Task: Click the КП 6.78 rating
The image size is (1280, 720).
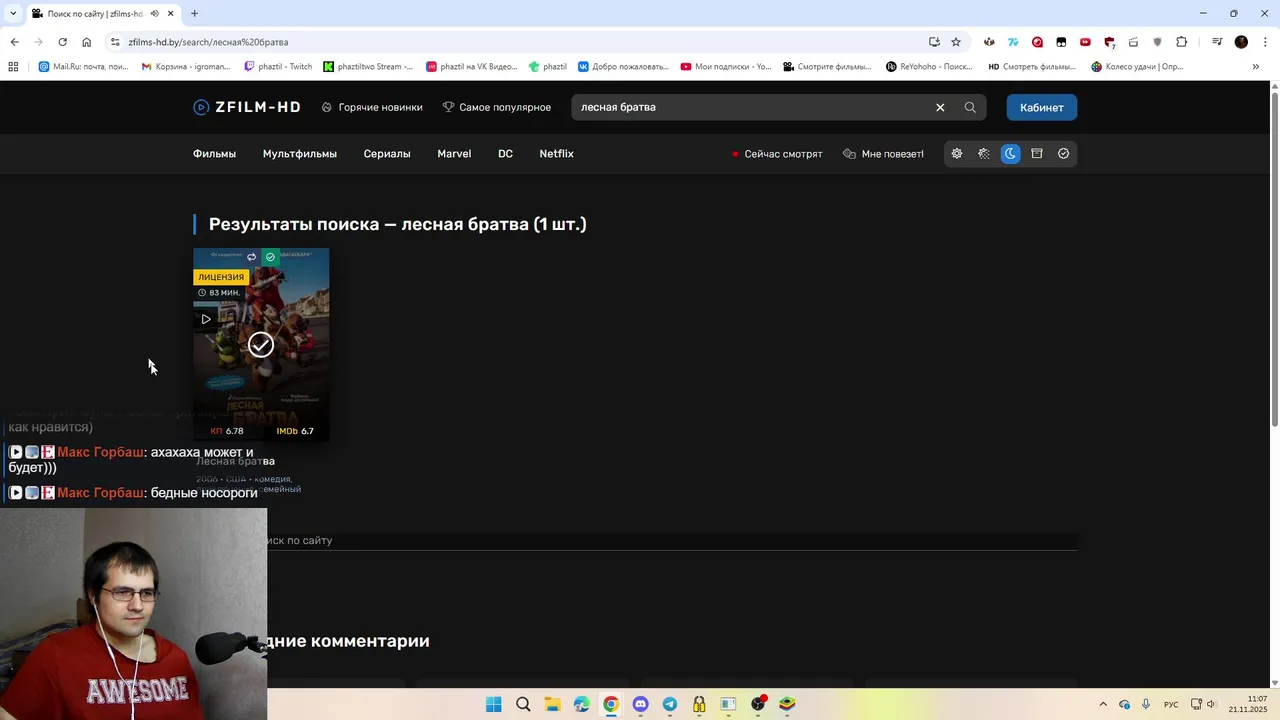Action: 227,431
